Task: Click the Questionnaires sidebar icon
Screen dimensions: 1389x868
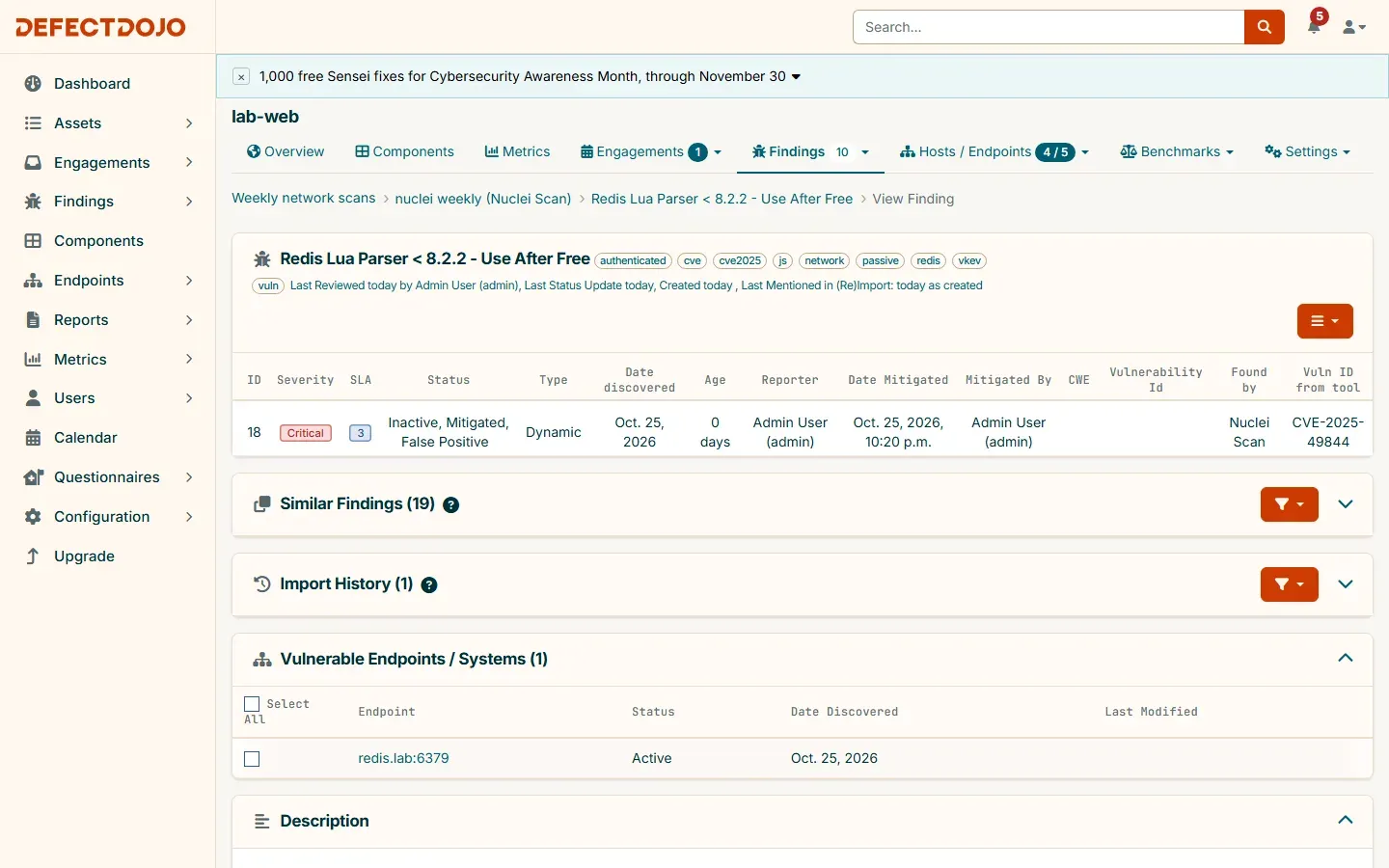Action: (33, 477)
